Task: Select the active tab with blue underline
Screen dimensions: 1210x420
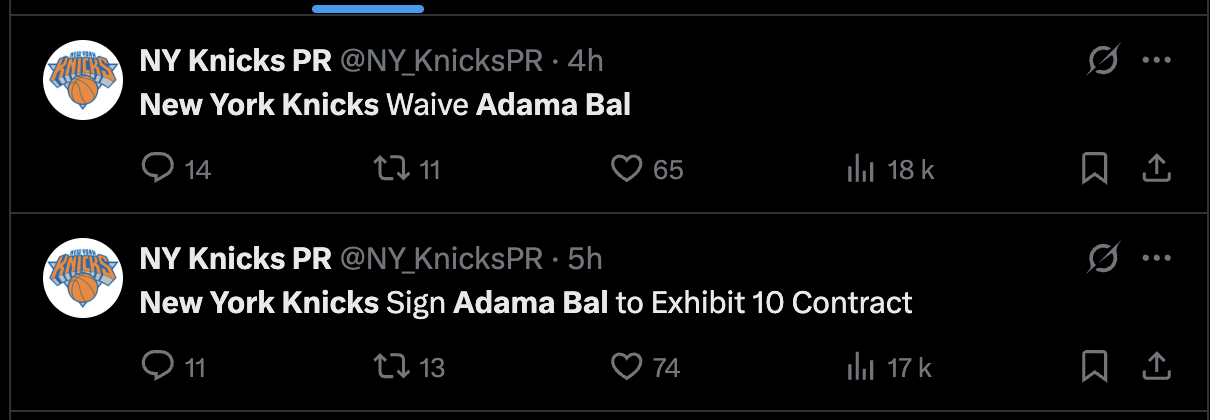Action: [368, 8]
